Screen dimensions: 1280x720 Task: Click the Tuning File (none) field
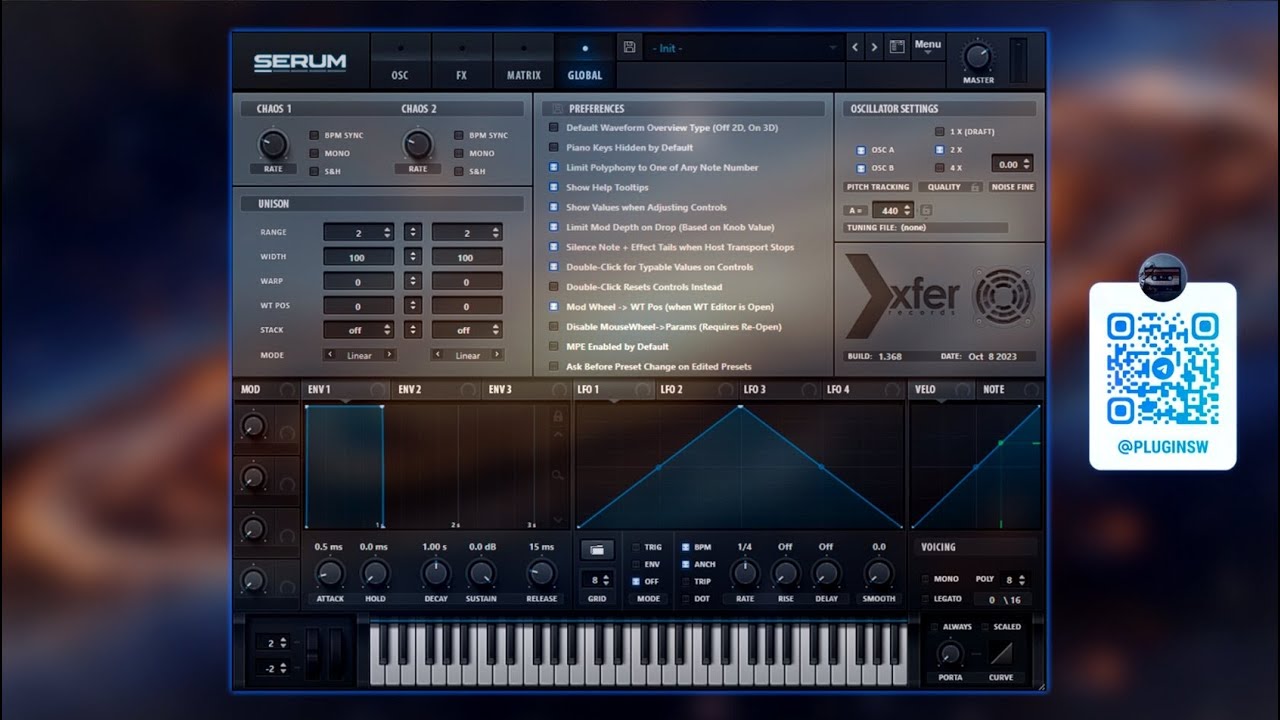coord(927,228)
